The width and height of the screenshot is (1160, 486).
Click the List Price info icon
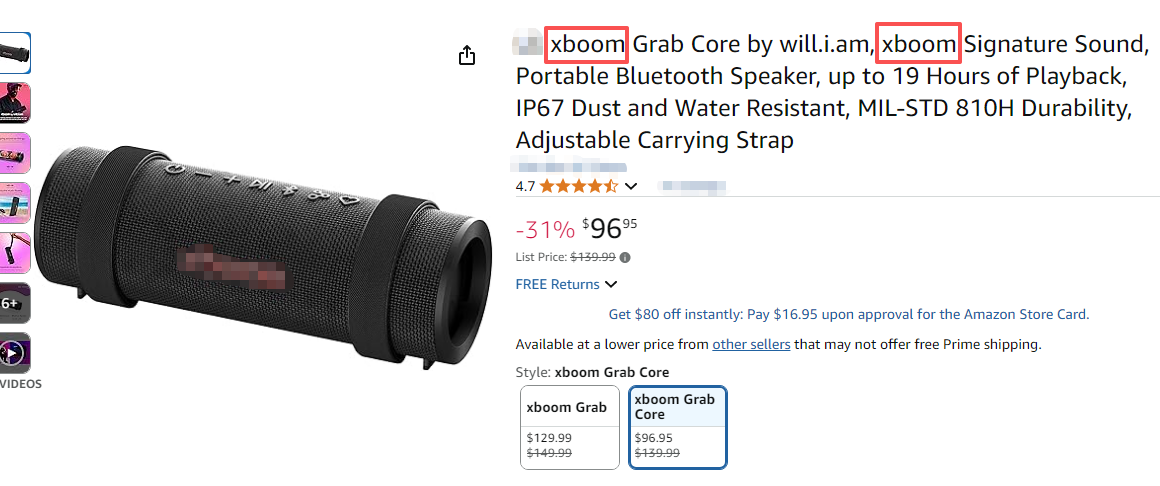pos(625,257)
